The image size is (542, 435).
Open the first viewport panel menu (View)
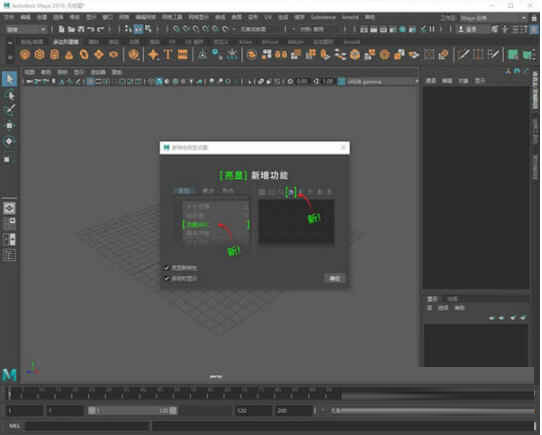[x=29, y=72]
